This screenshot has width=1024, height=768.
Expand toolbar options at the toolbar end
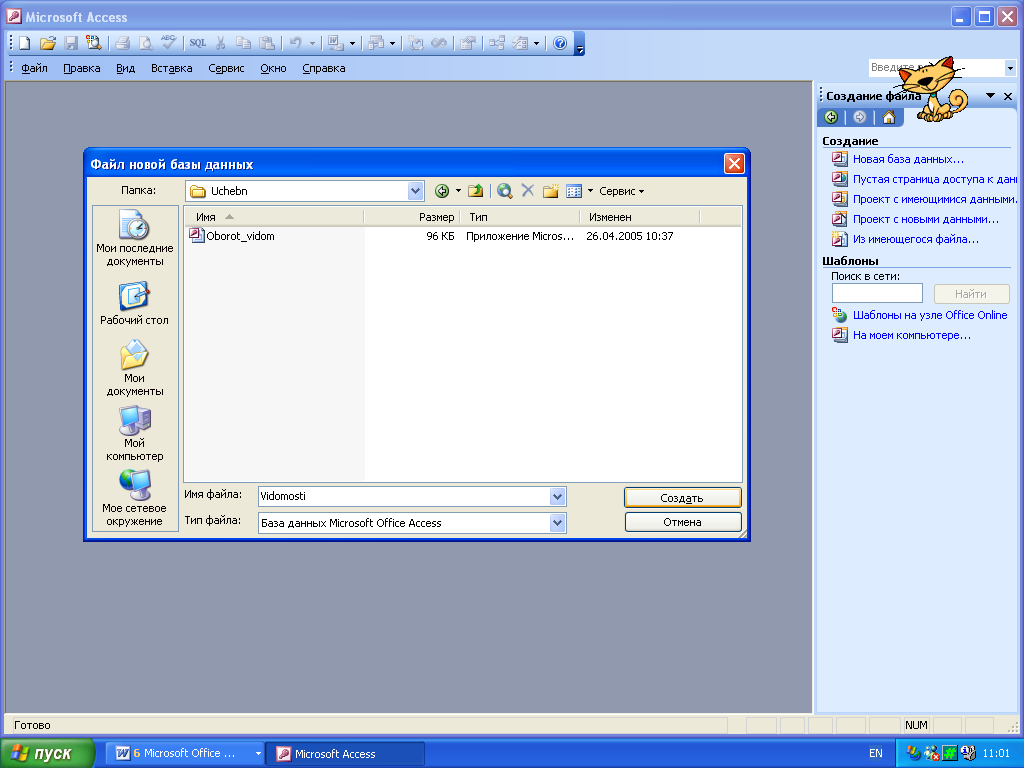click(579, 44)
